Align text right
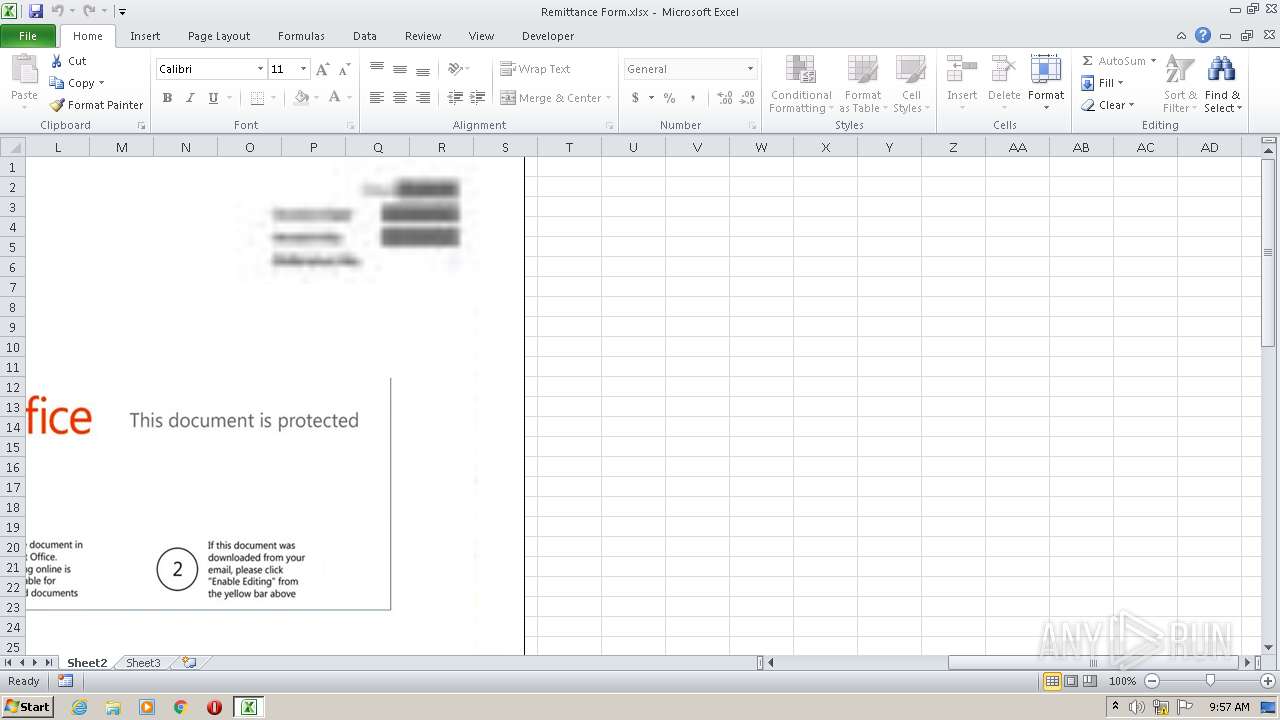The image size is (1280, 720). 423,98
